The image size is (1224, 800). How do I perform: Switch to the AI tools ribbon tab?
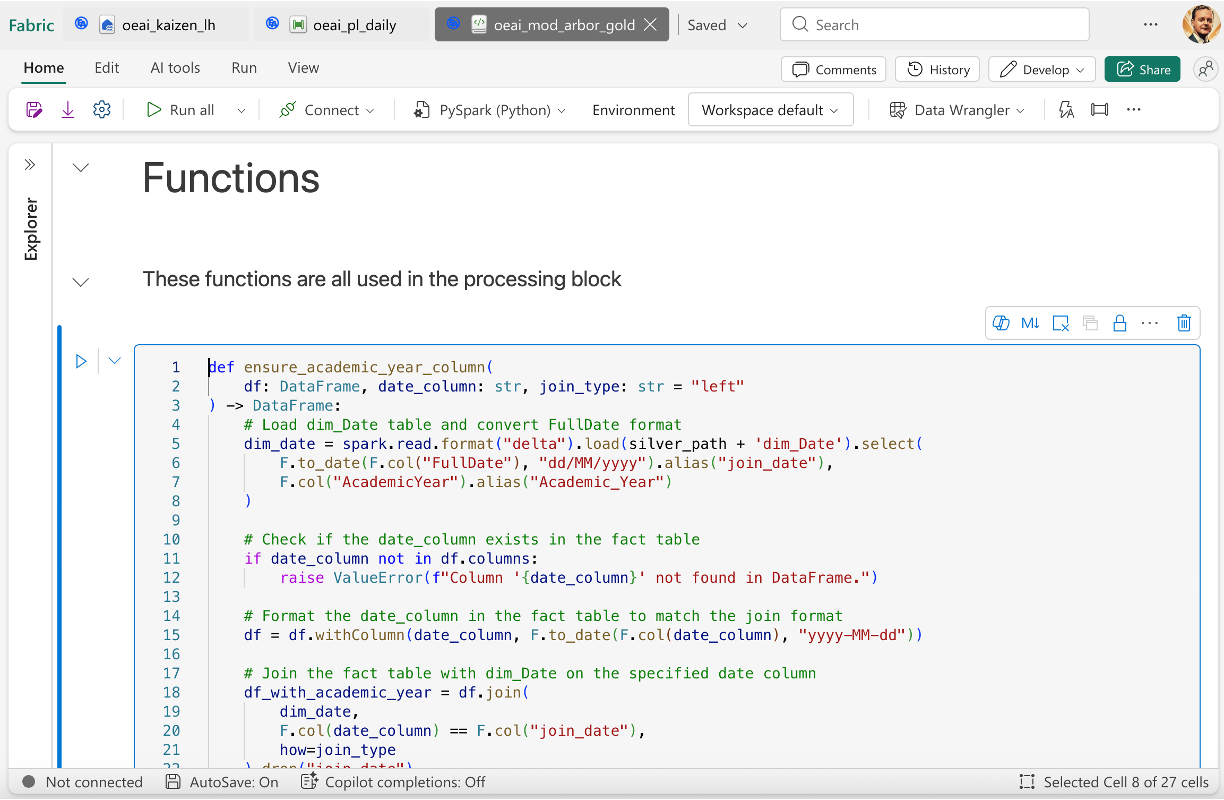coord(175,68)
